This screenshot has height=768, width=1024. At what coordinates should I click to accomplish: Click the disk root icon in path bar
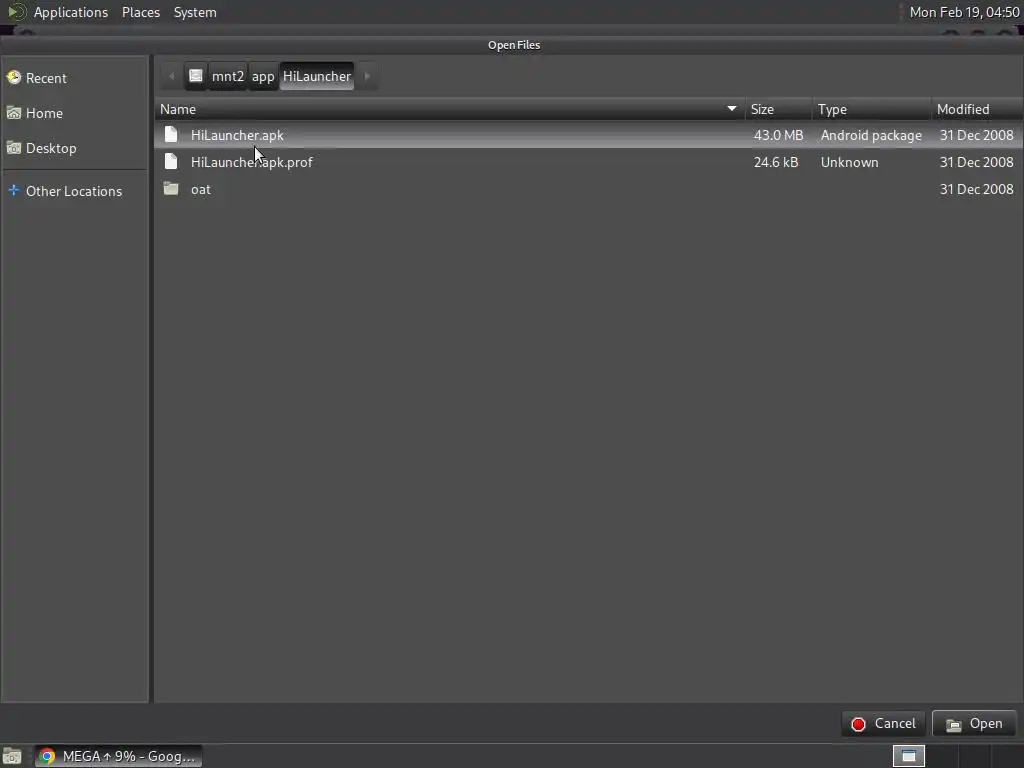pos(196,76)
